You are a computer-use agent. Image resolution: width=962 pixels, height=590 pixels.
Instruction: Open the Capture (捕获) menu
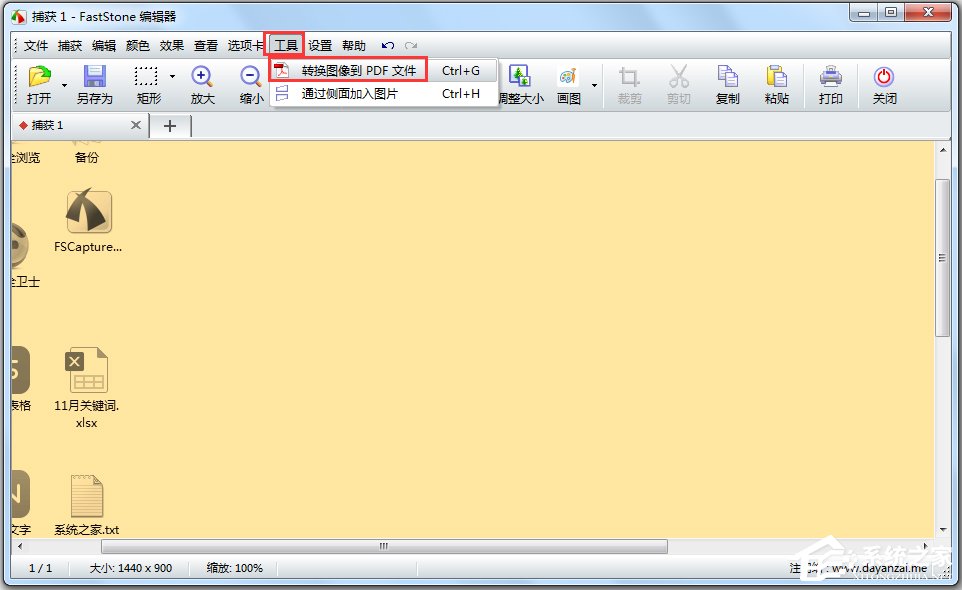70,45
